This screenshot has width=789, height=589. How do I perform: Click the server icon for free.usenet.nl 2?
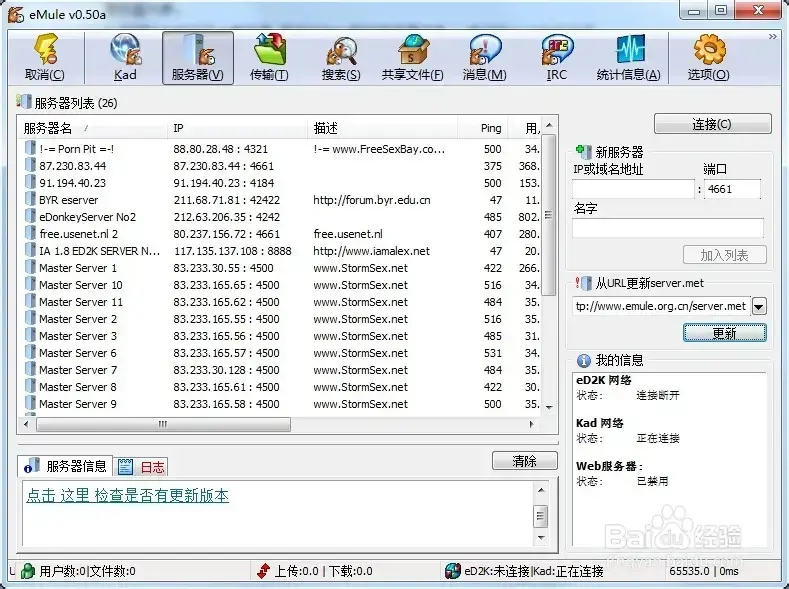[x=30, y=233]
